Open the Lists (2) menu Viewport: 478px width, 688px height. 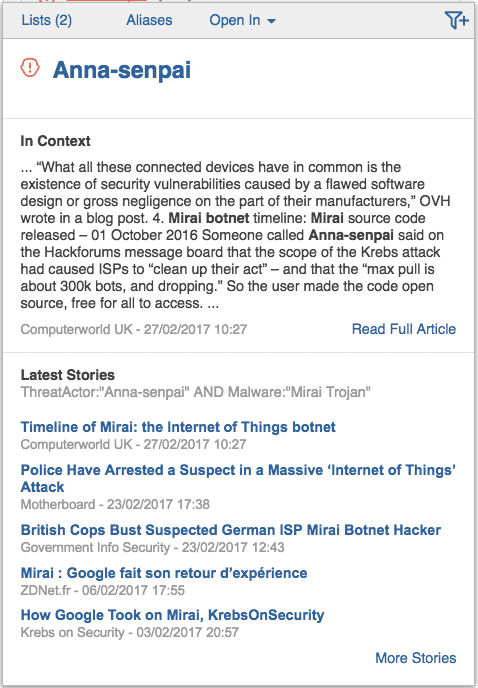47,20
